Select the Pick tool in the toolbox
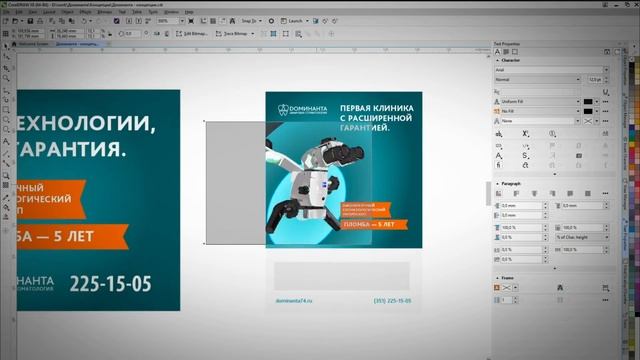 [x=6, y=47]
